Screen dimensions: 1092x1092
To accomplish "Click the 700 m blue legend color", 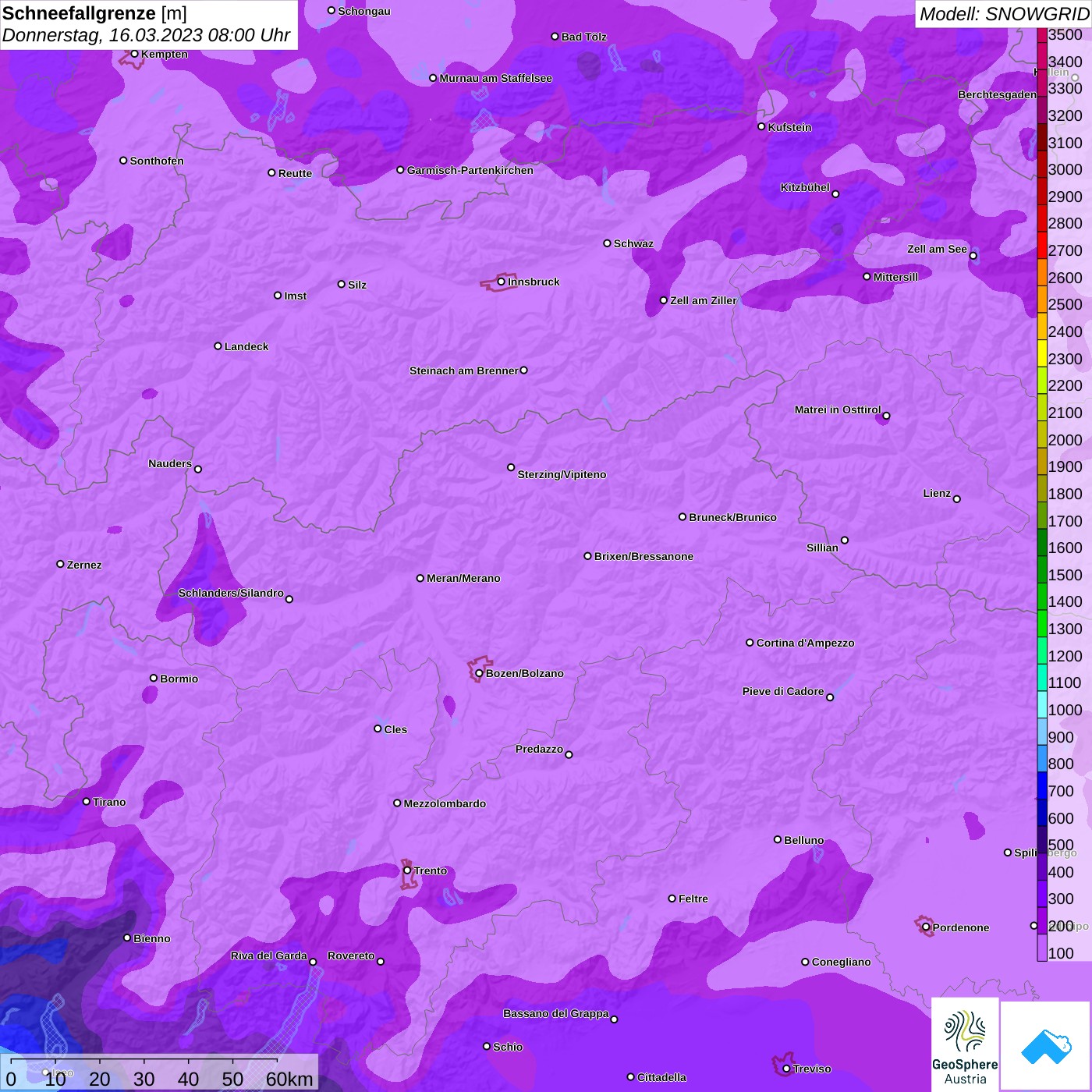I will 1042,785.
